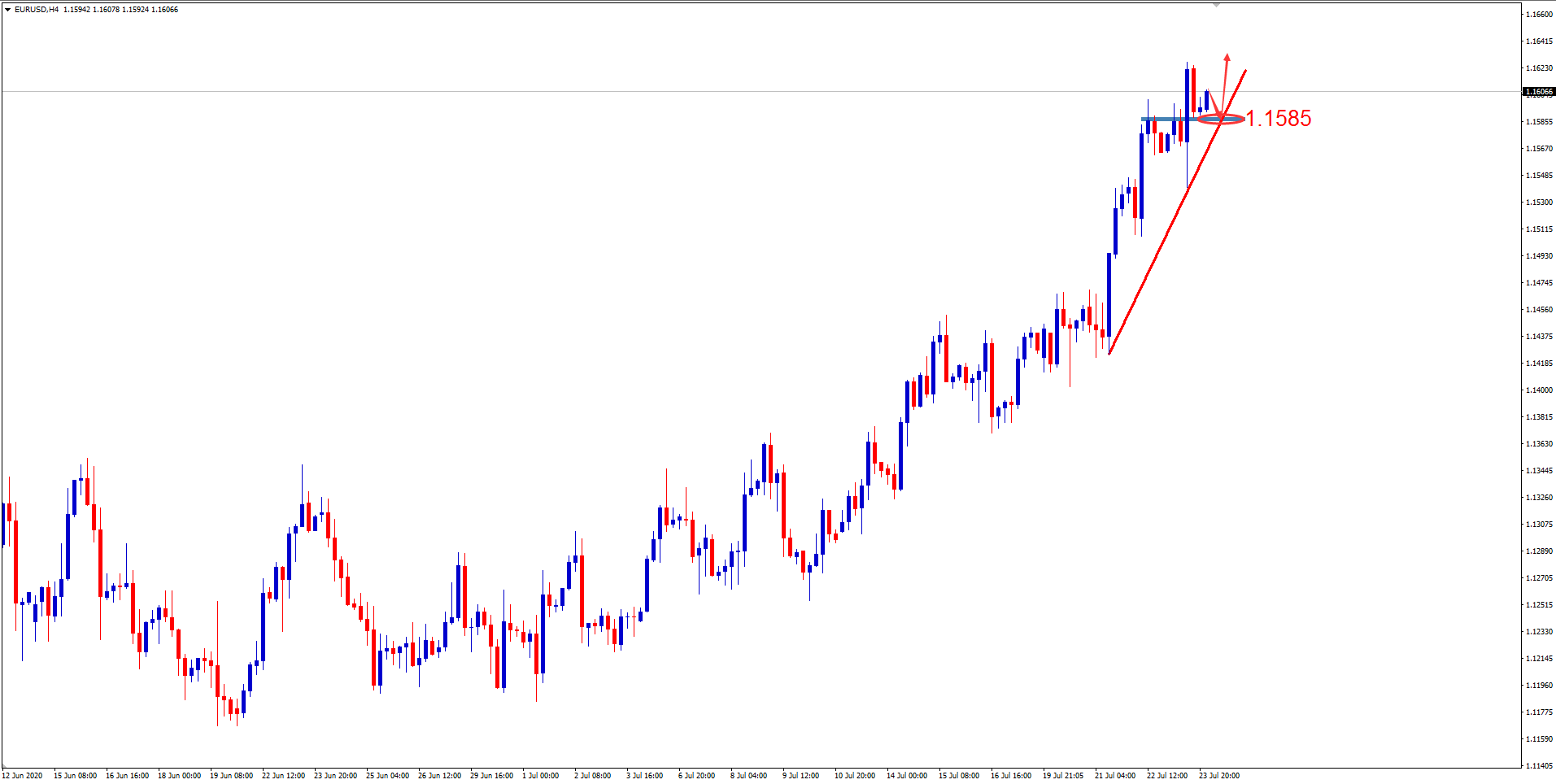Click the 1 Jul 00:00 time axis label
1556x784 pixels.
coord(540,776)
